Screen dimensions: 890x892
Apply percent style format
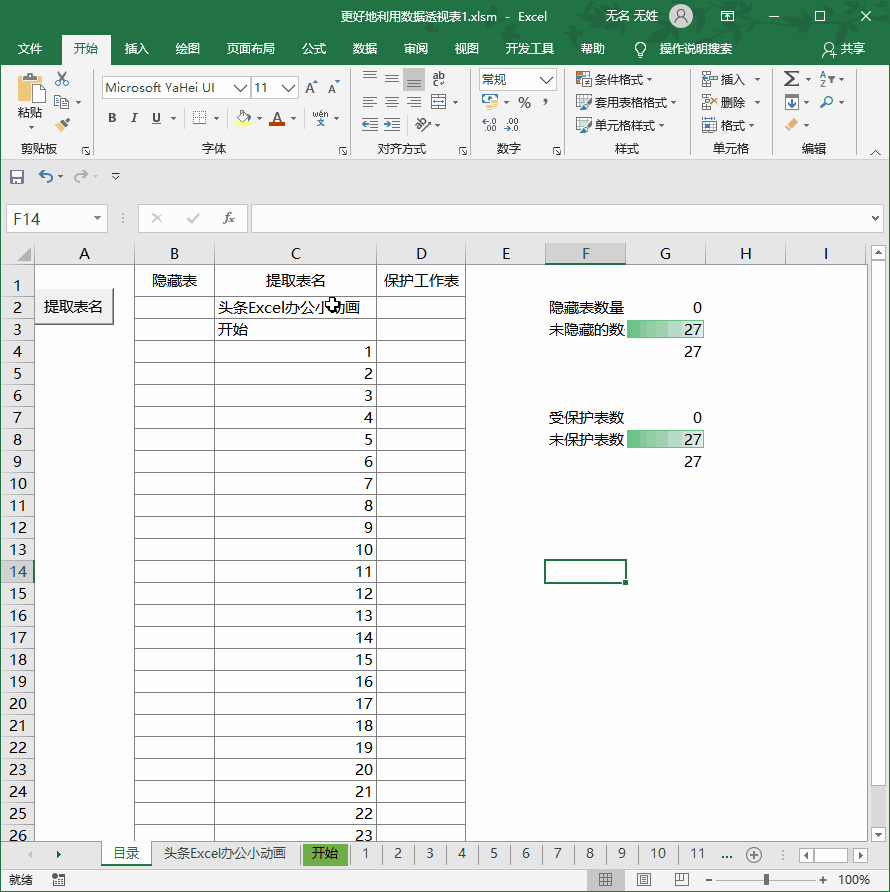(x=524, y=102)
